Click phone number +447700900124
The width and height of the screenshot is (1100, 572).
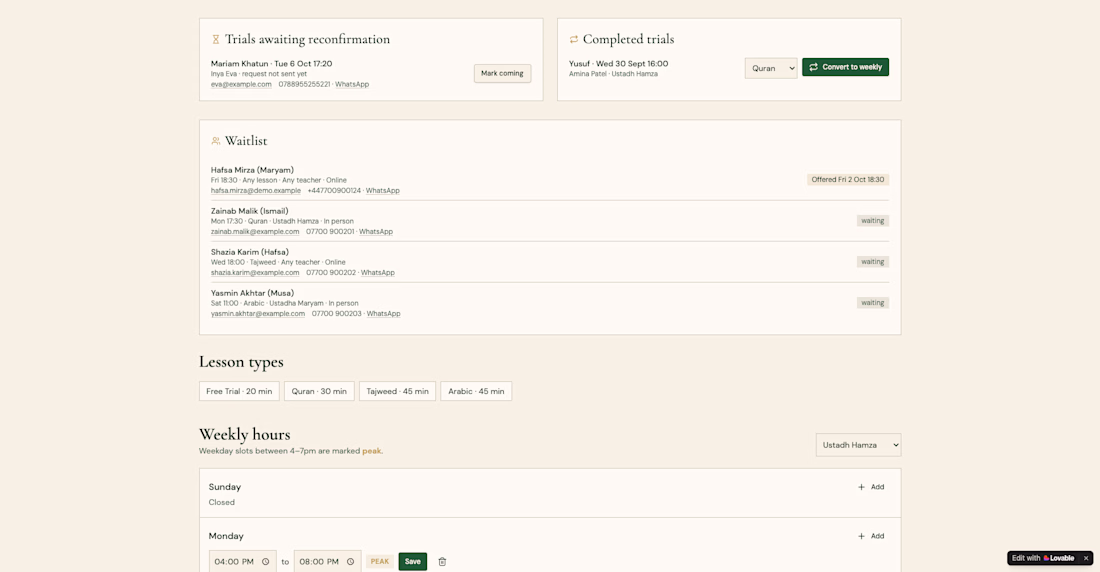(x=334, y=191)
